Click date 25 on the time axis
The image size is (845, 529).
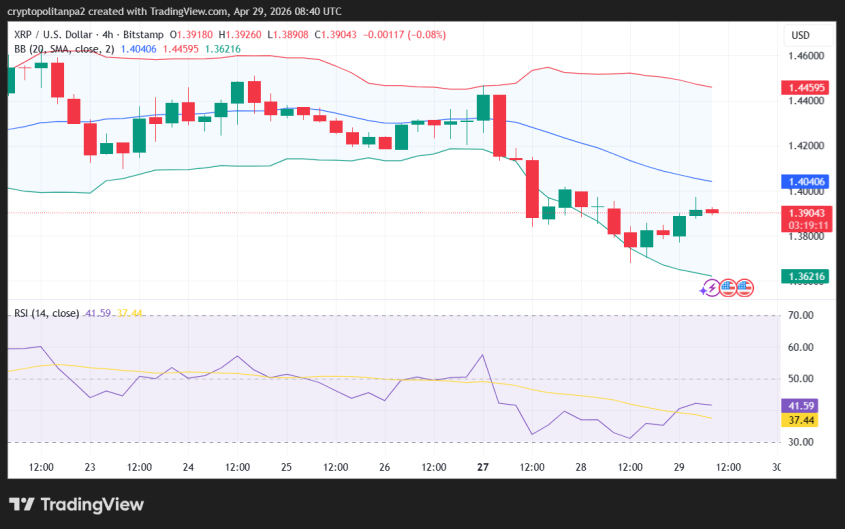pyautogui.click(x=286, y=467)
